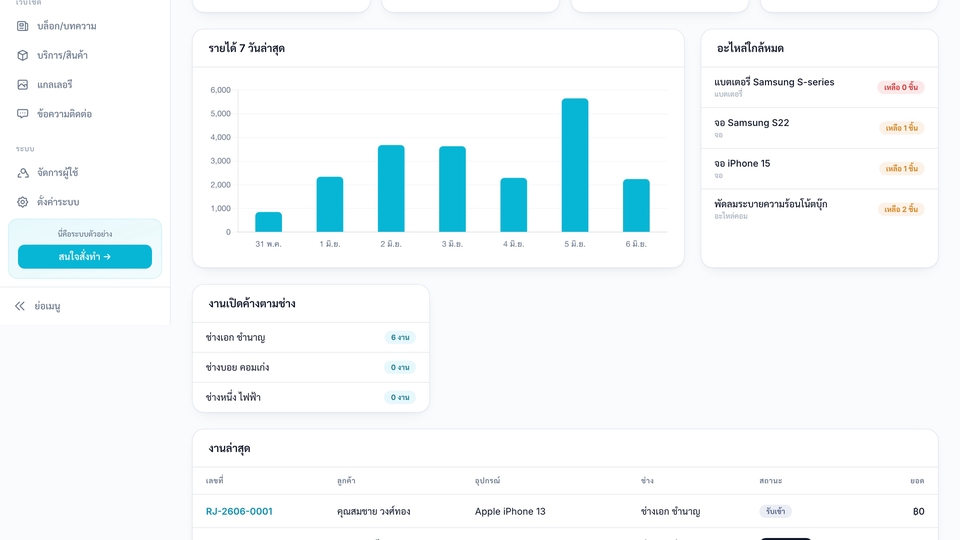Click the 31 พ.ค. revenue bar

[x=269, y=222]
